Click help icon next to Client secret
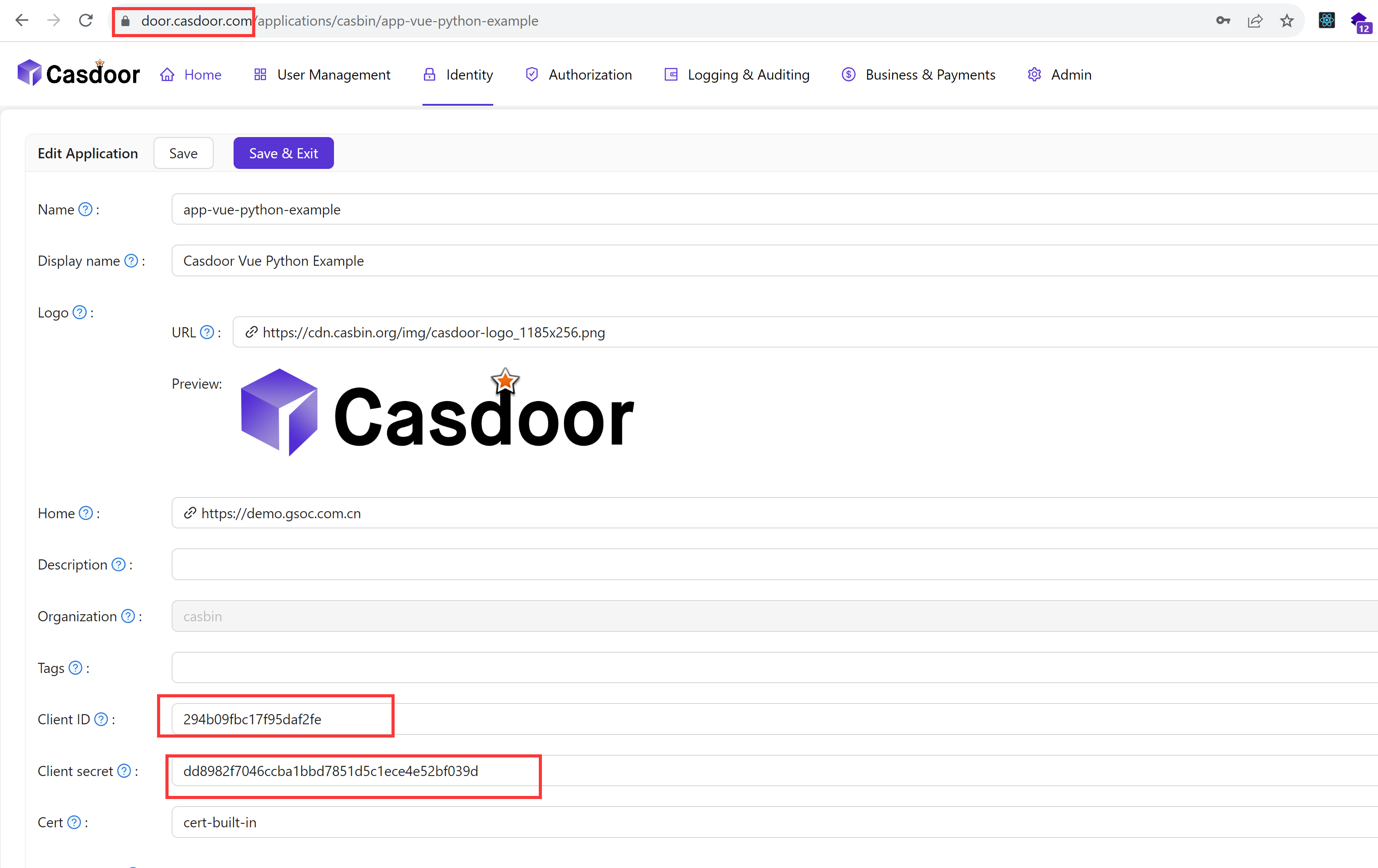This screenshot has width=1378, height=868. click(124, 771)
